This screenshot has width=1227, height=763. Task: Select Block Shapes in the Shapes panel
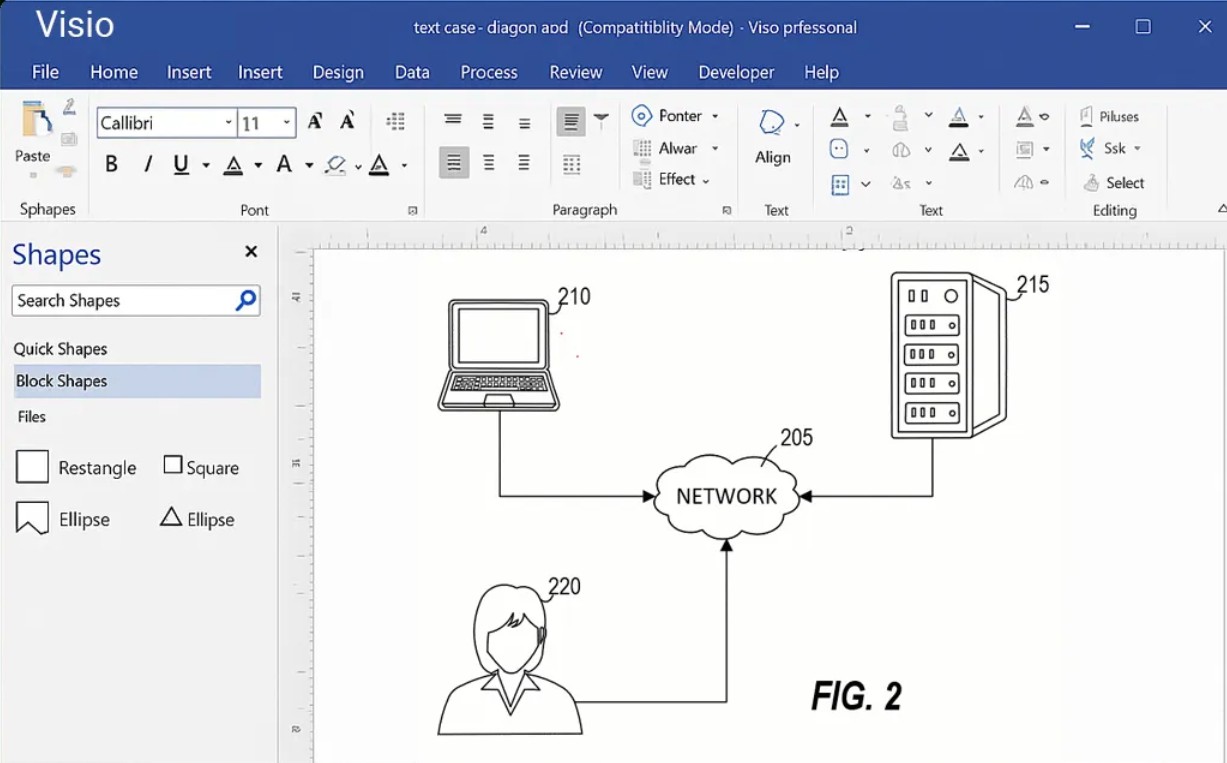coord(62,381)
